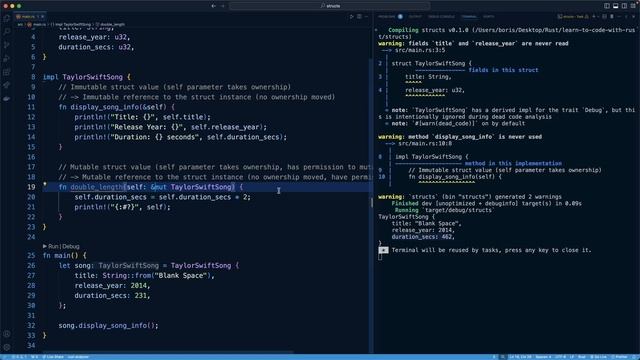
Task: Open the terminal launch profile dropdown
Action: coord(598,17)
